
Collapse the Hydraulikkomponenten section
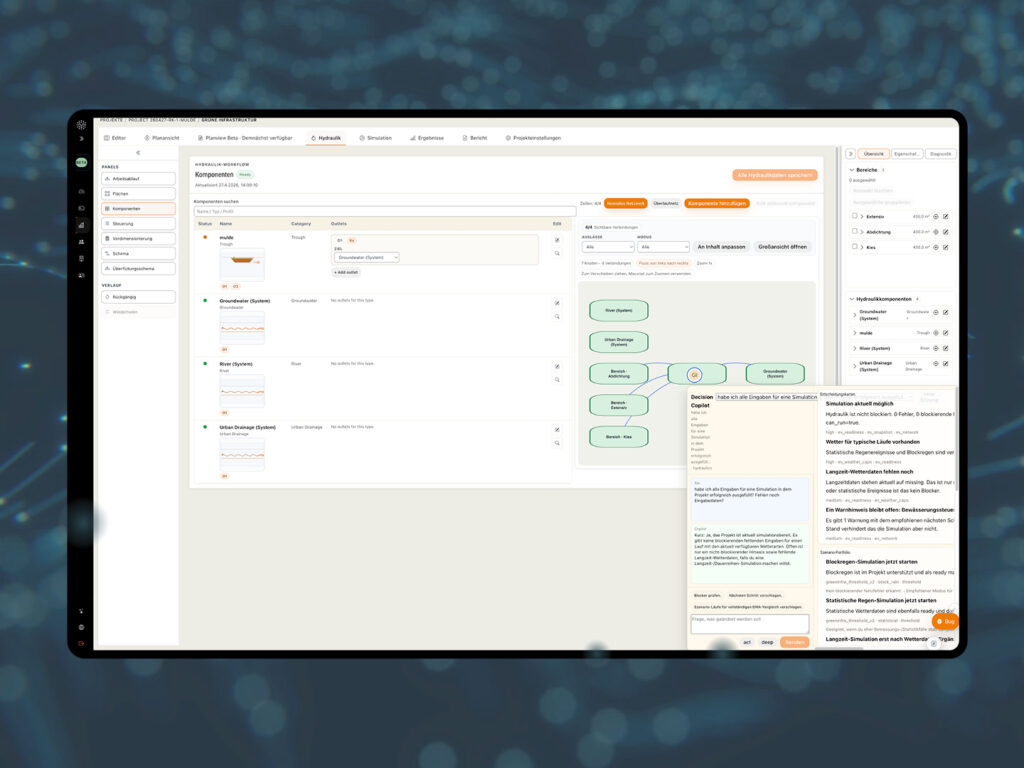point(852,299)
